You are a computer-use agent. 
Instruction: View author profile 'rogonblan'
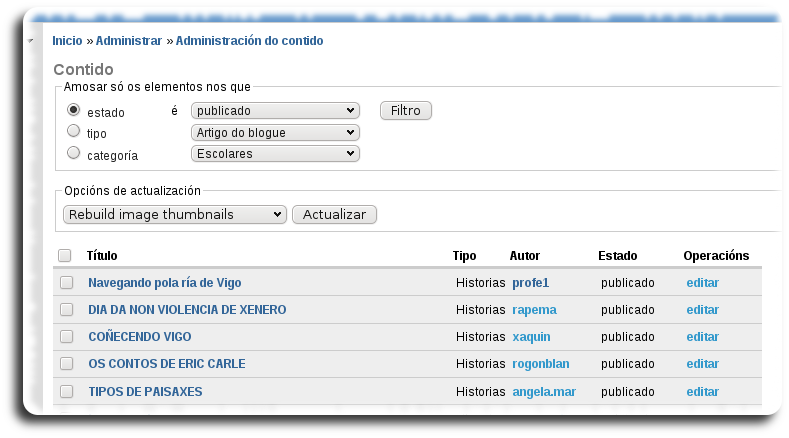pyautogui.click(x=540, y=364)
